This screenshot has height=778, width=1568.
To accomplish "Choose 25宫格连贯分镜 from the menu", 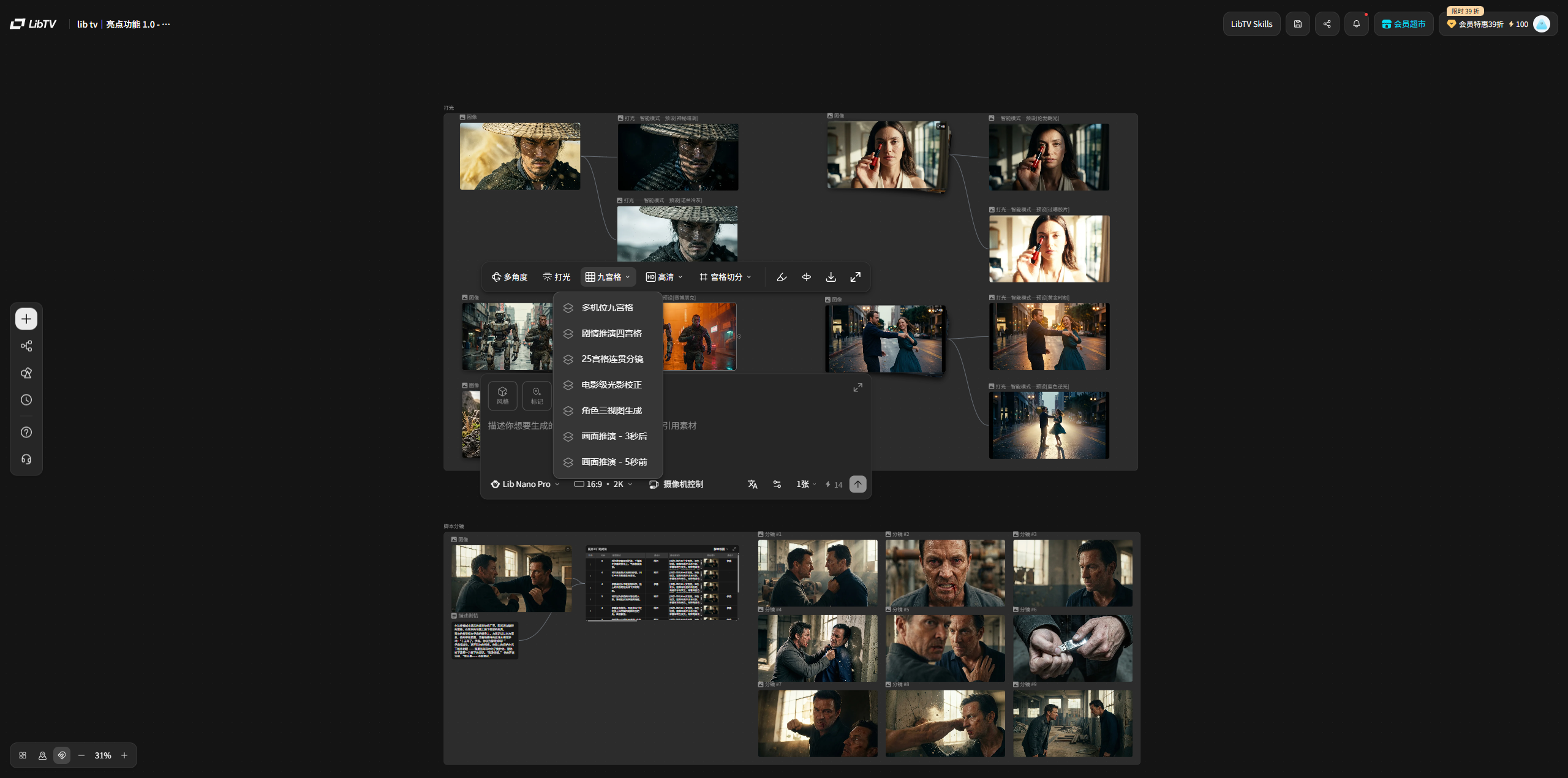I will tap(608, 359).
